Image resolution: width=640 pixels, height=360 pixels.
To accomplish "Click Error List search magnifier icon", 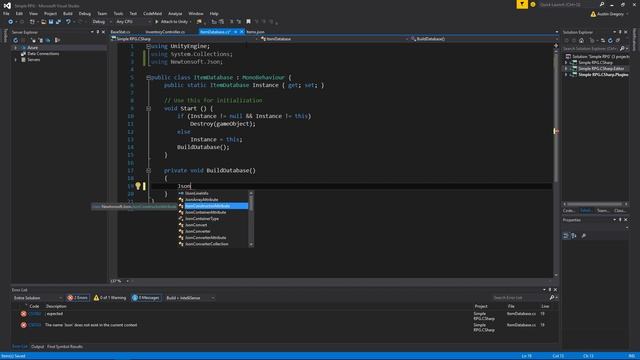I will 552,298.
